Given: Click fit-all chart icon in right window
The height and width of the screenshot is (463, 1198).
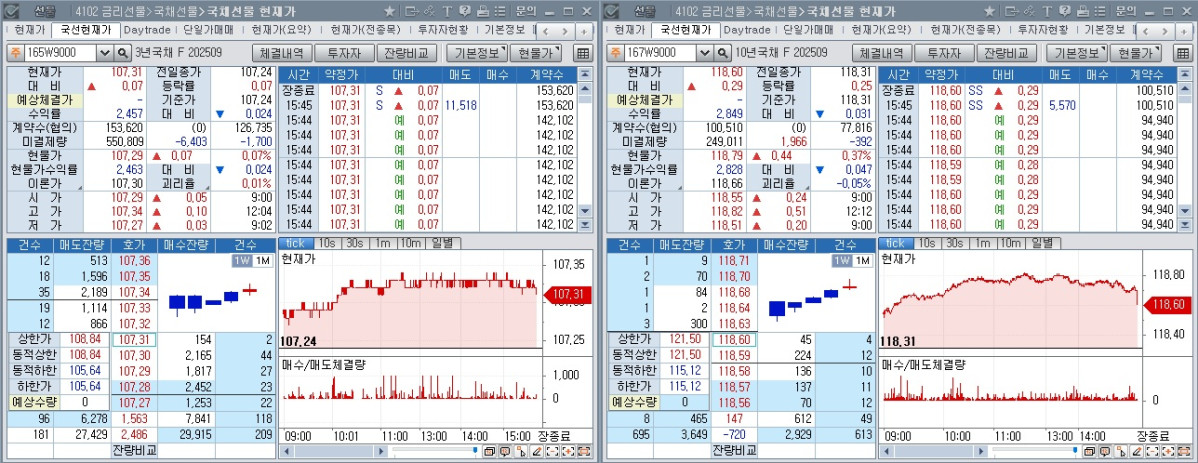Looking at the screenshot, I should coord(1183,452).
